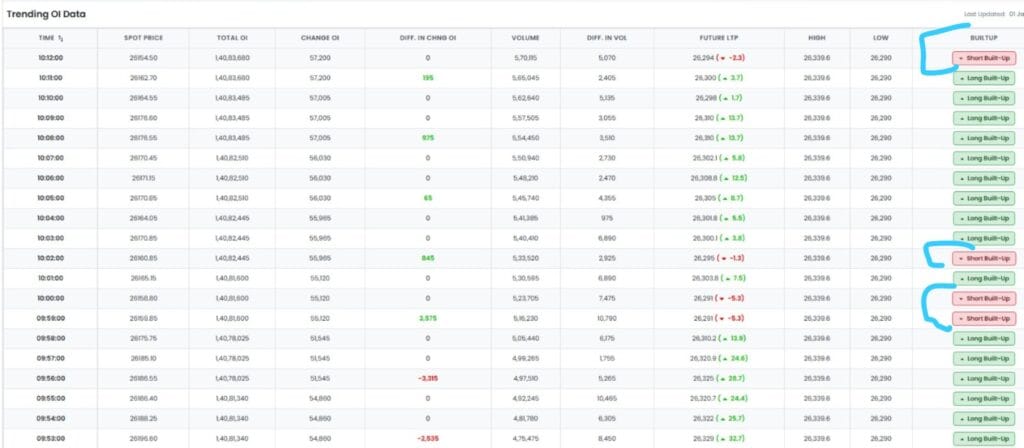Select Short Built-Up badge at 10:02:00
The height and width of the screenshot is (448, 1024).
tap(983, 258)
